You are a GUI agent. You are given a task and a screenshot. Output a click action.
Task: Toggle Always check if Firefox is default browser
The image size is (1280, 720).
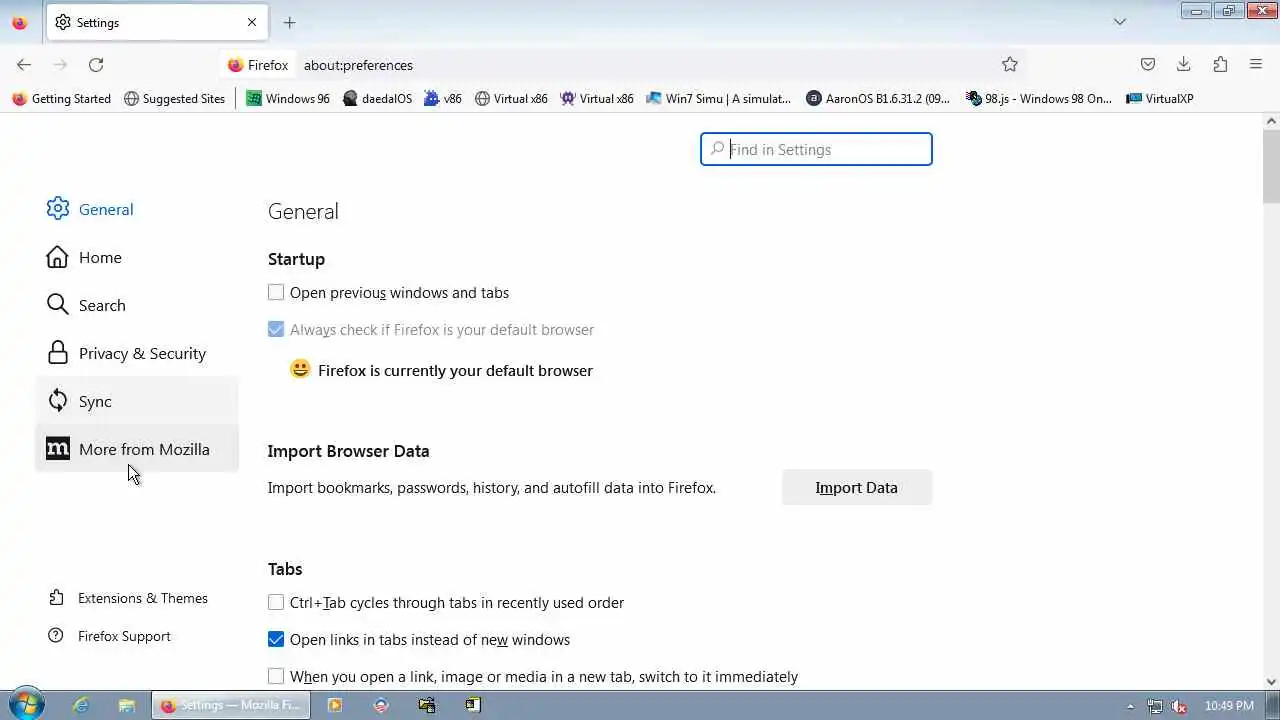(276, 330)
